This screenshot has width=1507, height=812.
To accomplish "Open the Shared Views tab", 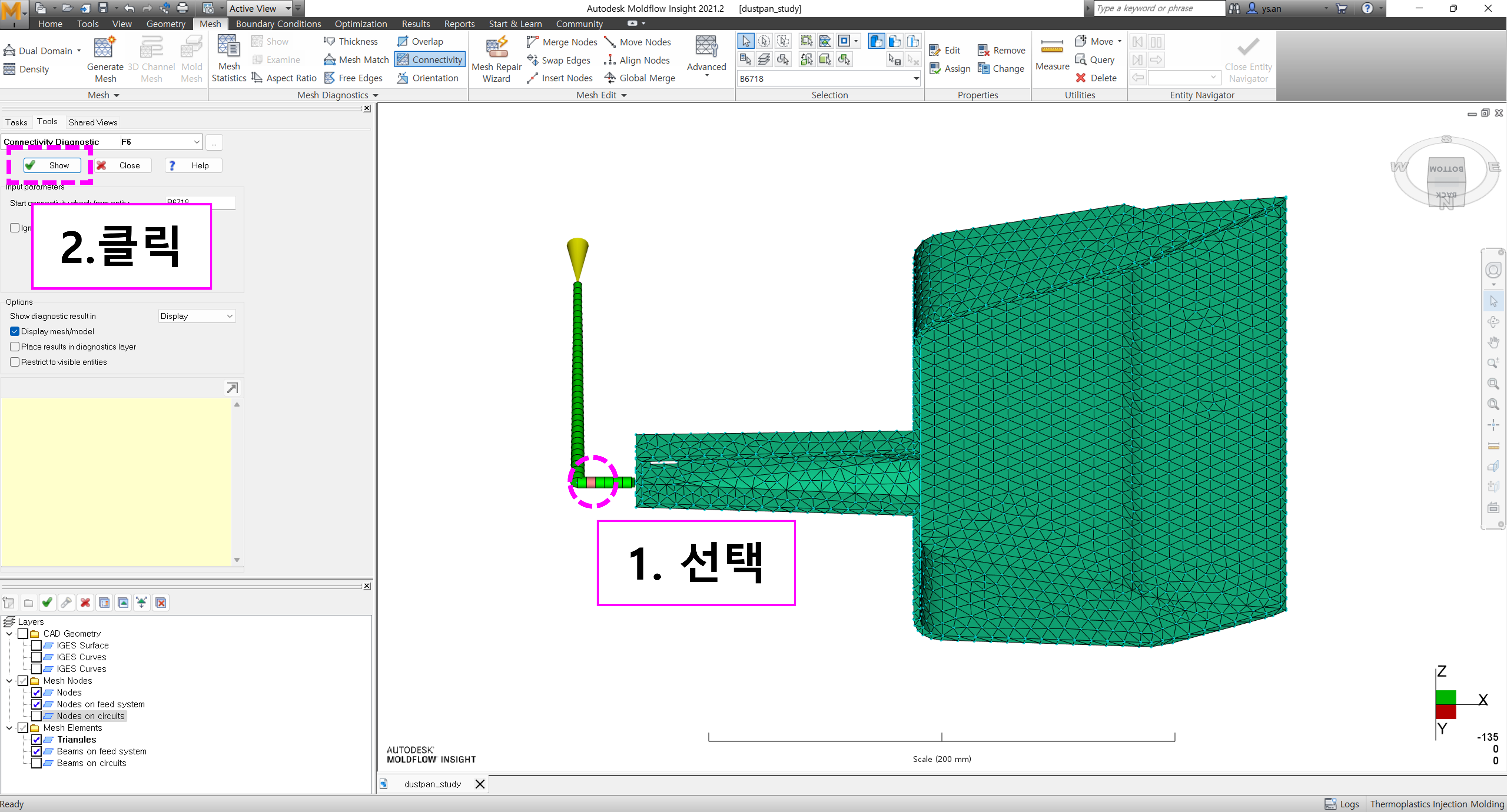I will pos(93,122).
